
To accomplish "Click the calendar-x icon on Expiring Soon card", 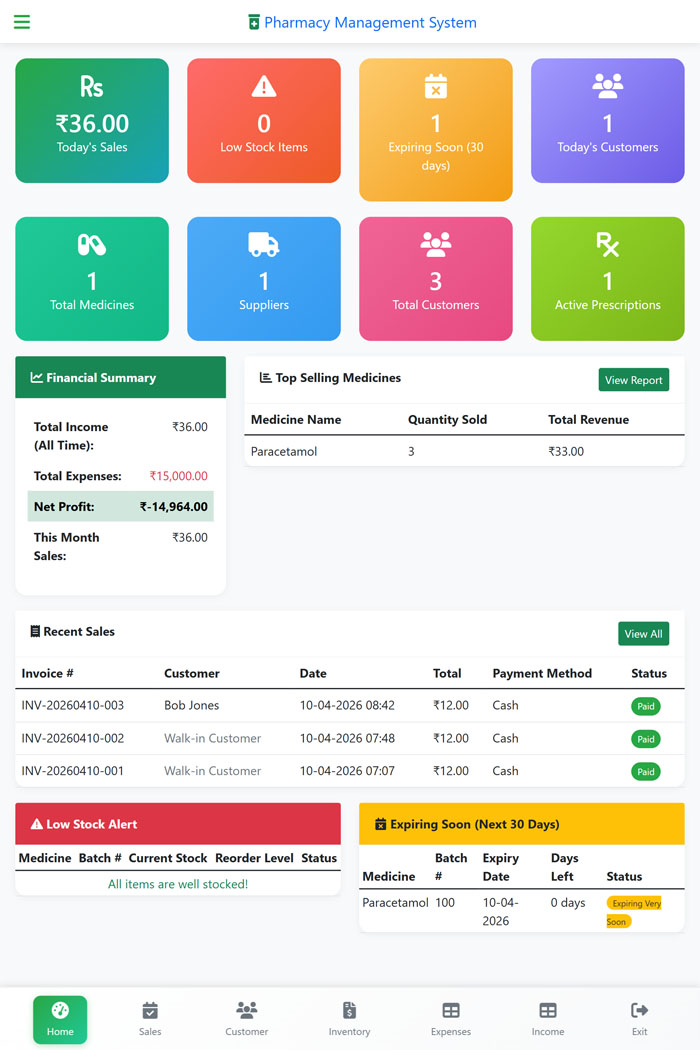I will (435, 86).
